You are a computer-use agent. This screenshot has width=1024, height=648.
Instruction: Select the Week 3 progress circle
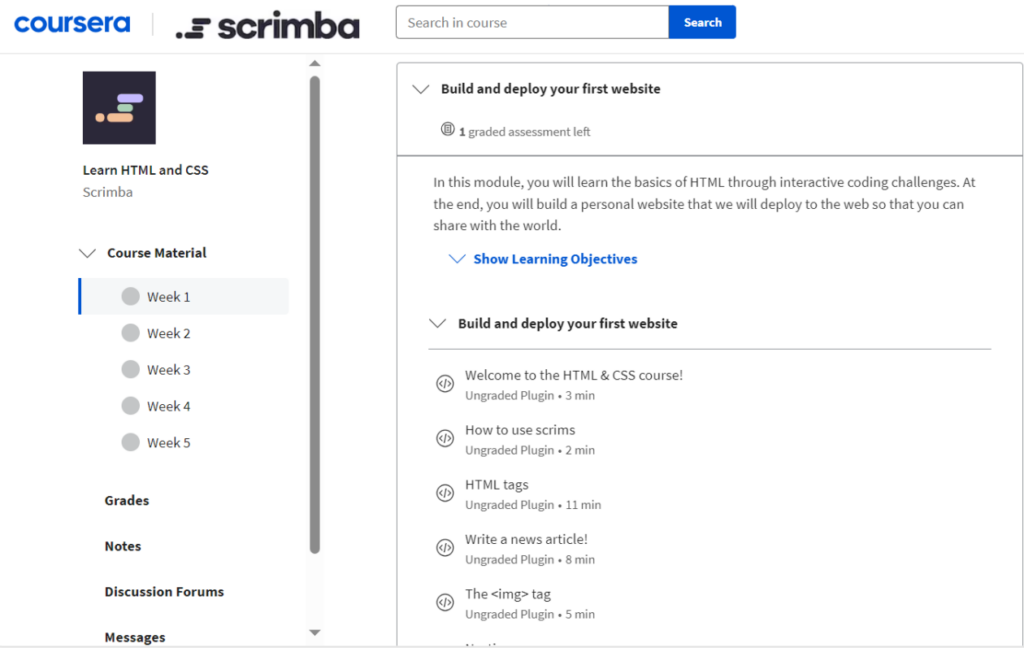click(130, 369)
